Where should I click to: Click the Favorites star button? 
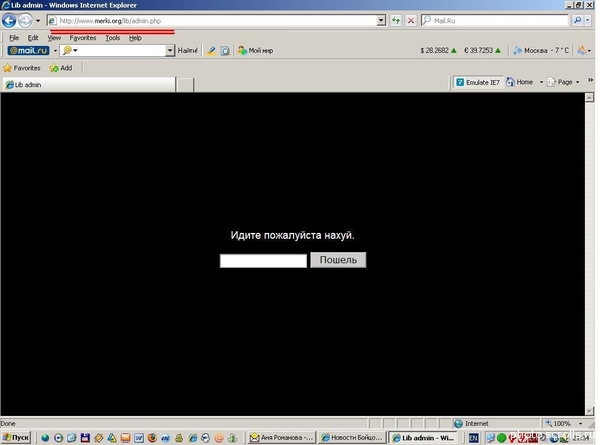click(x=22, y=68)
